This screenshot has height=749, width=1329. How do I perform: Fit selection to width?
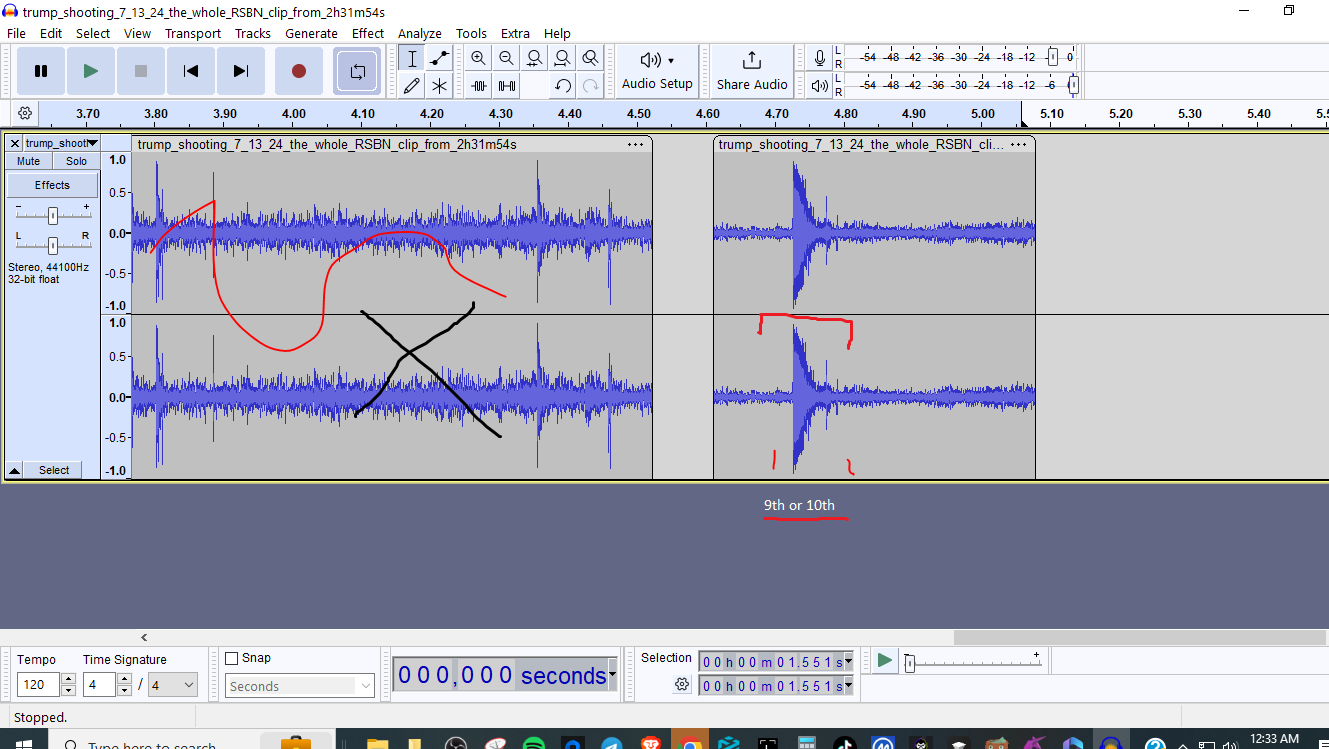(x=535, y=58)
